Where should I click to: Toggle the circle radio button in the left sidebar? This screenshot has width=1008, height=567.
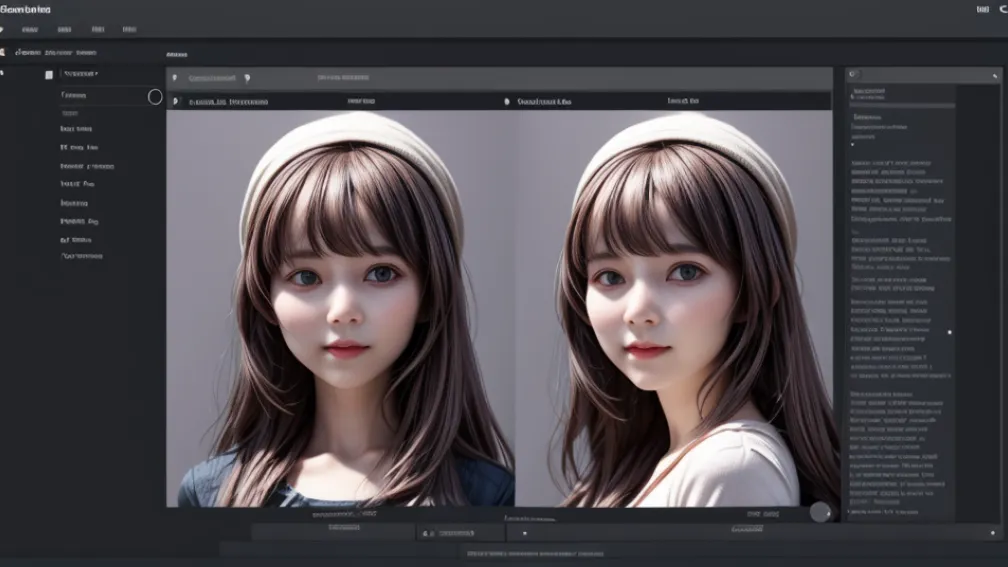pyautogui.click(x=155, y=97)
